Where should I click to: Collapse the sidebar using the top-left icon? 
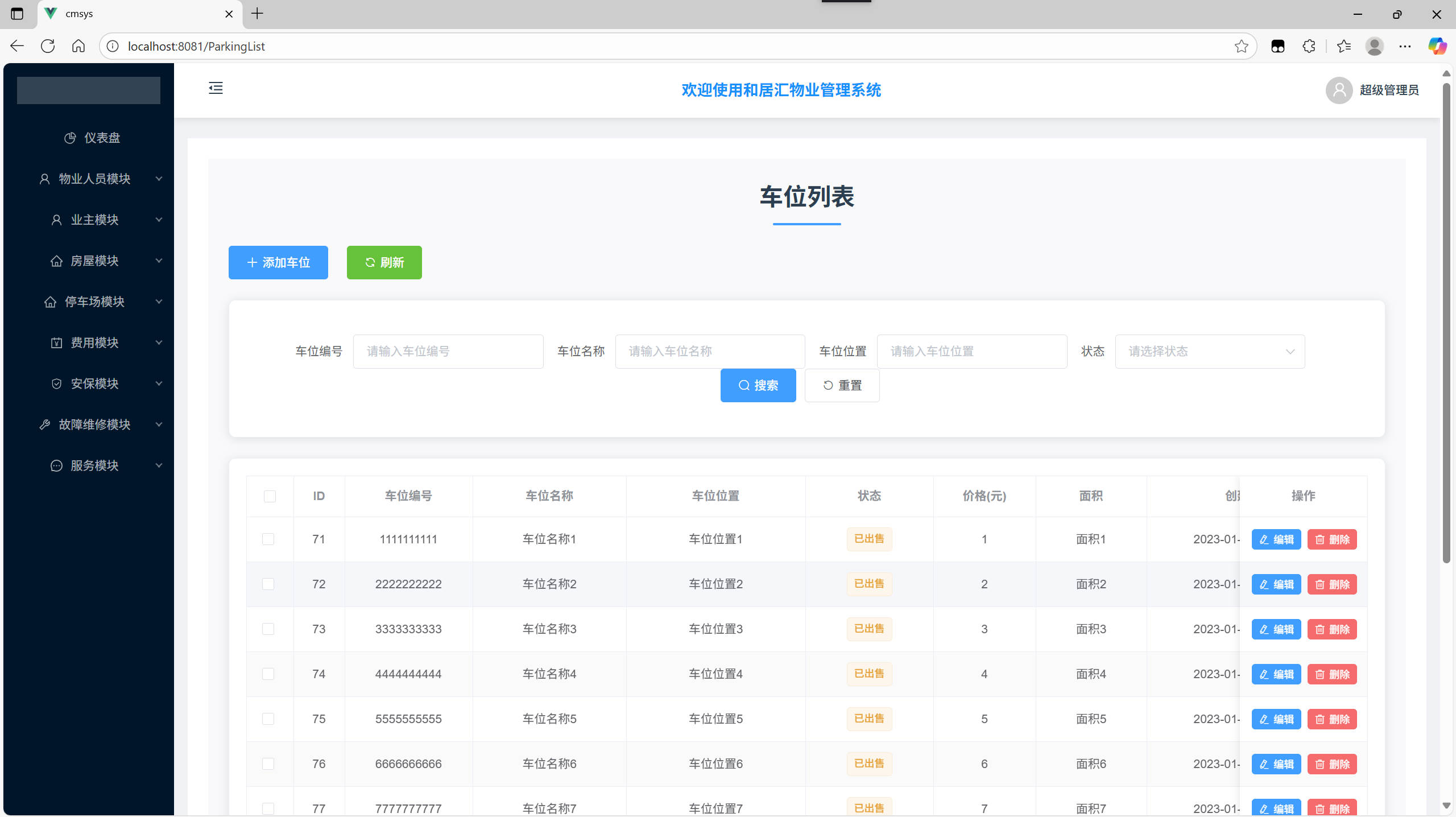[216, 88]
